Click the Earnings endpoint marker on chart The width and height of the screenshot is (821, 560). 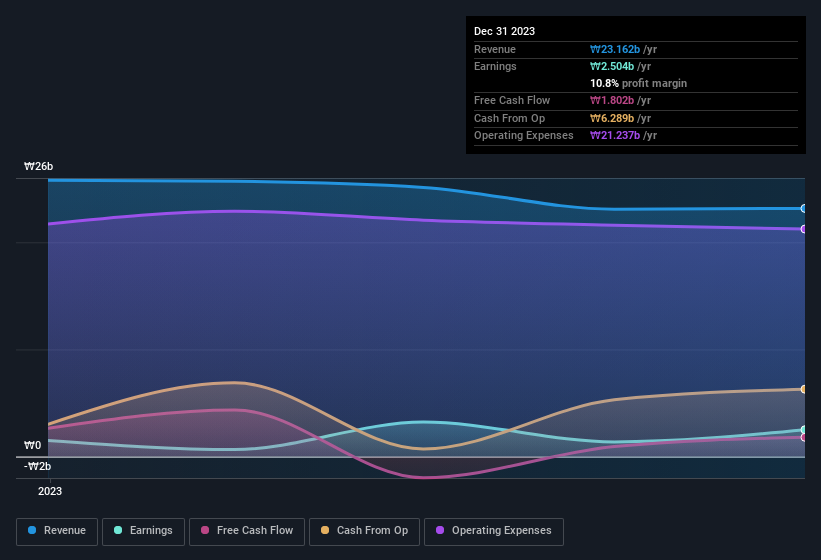804,430
